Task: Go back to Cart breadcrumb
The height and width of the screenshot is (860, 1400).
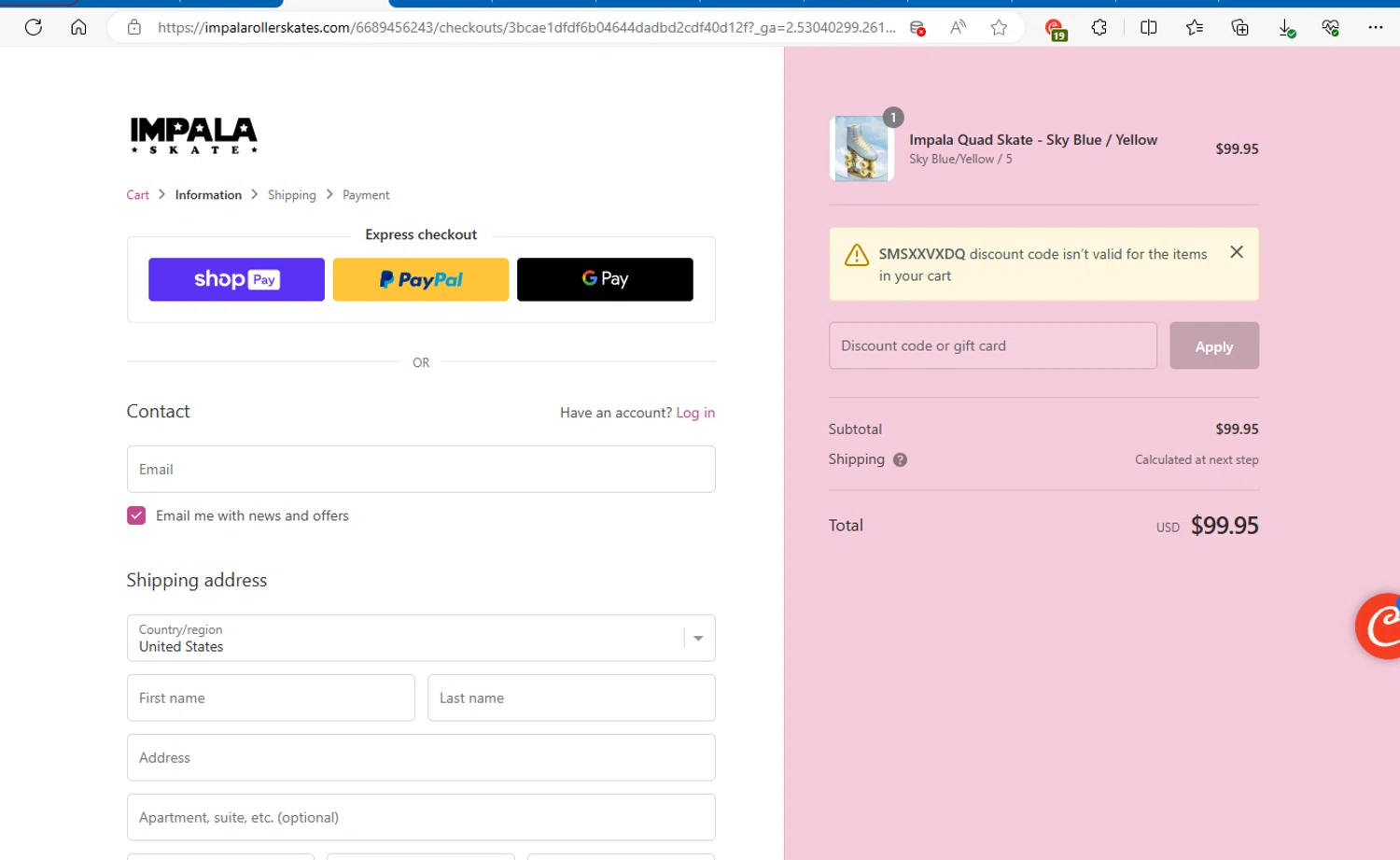Action: (137, 195)
